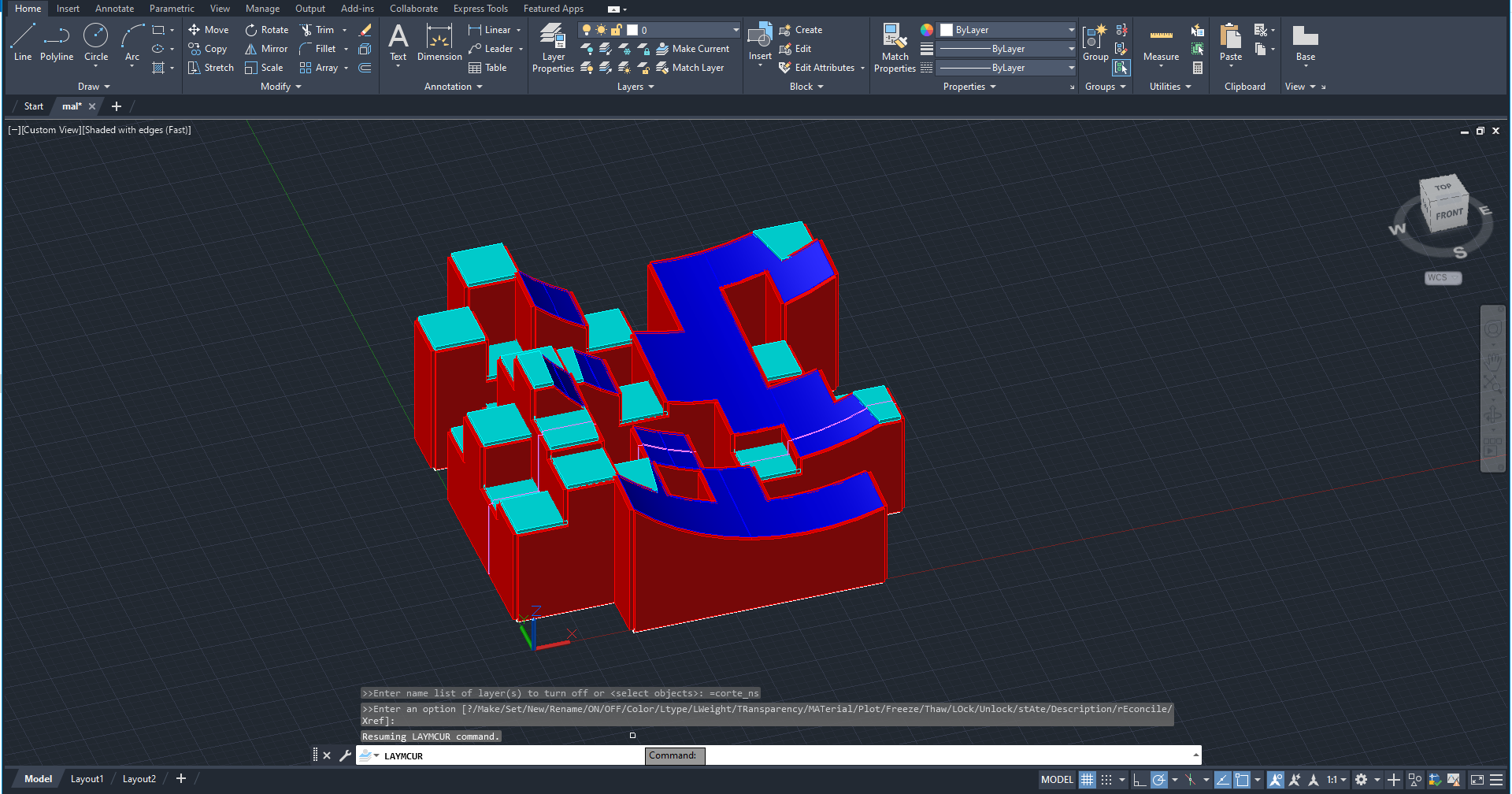Open the Object Color palette swatch
Screen dimensions: 1512x794
tap(927, 30)
